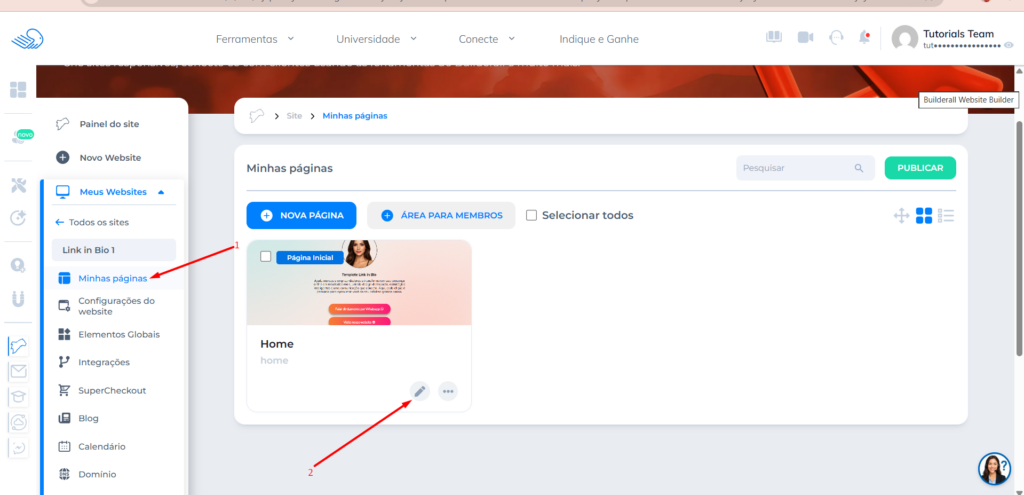This screenshot has width=1024, height=495.
Task: Click the book tutorials icon in header
Action: click(x=774, y=38)
